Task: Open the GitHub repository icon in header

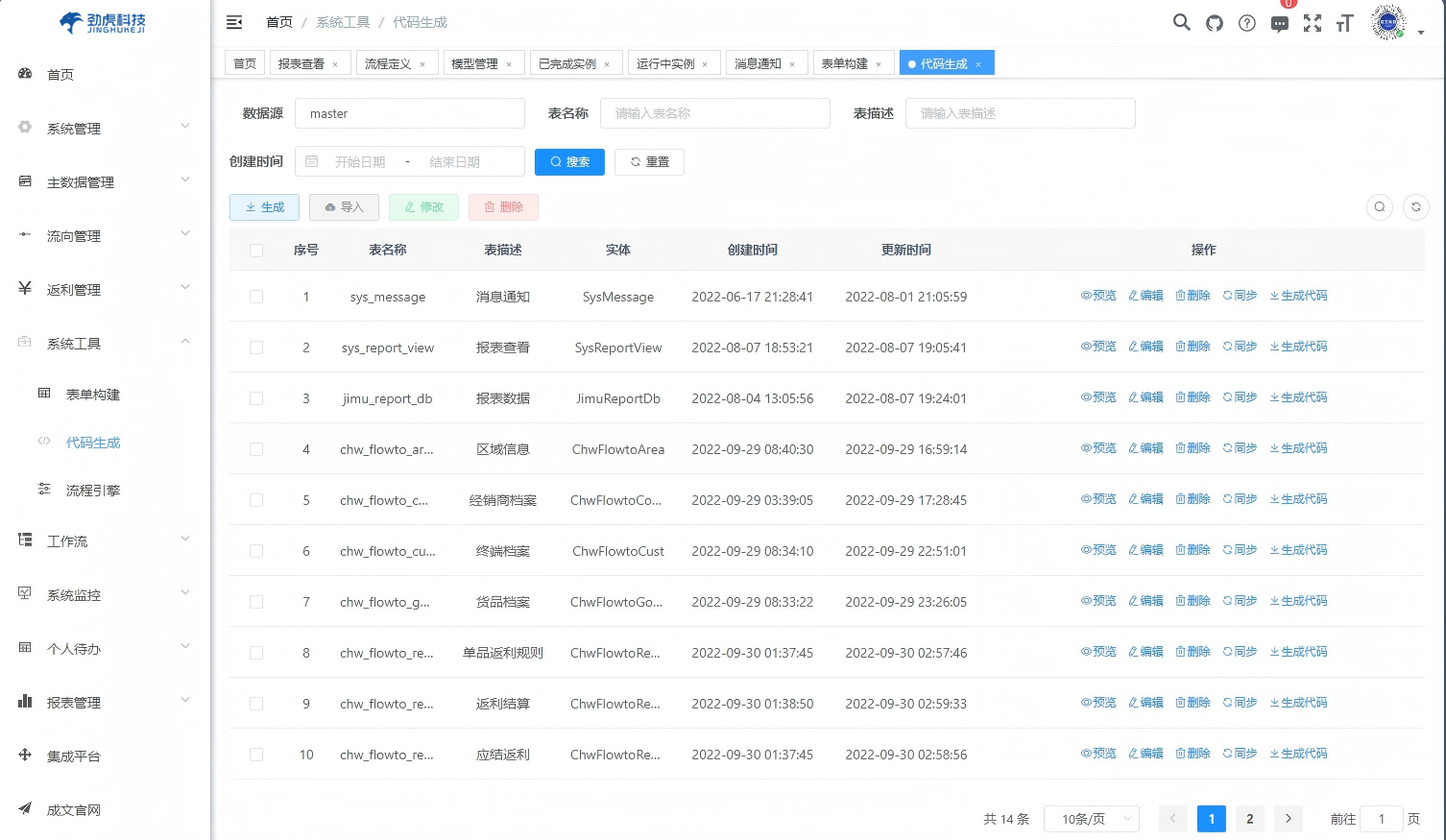Action: click(x=1214, y=22)
